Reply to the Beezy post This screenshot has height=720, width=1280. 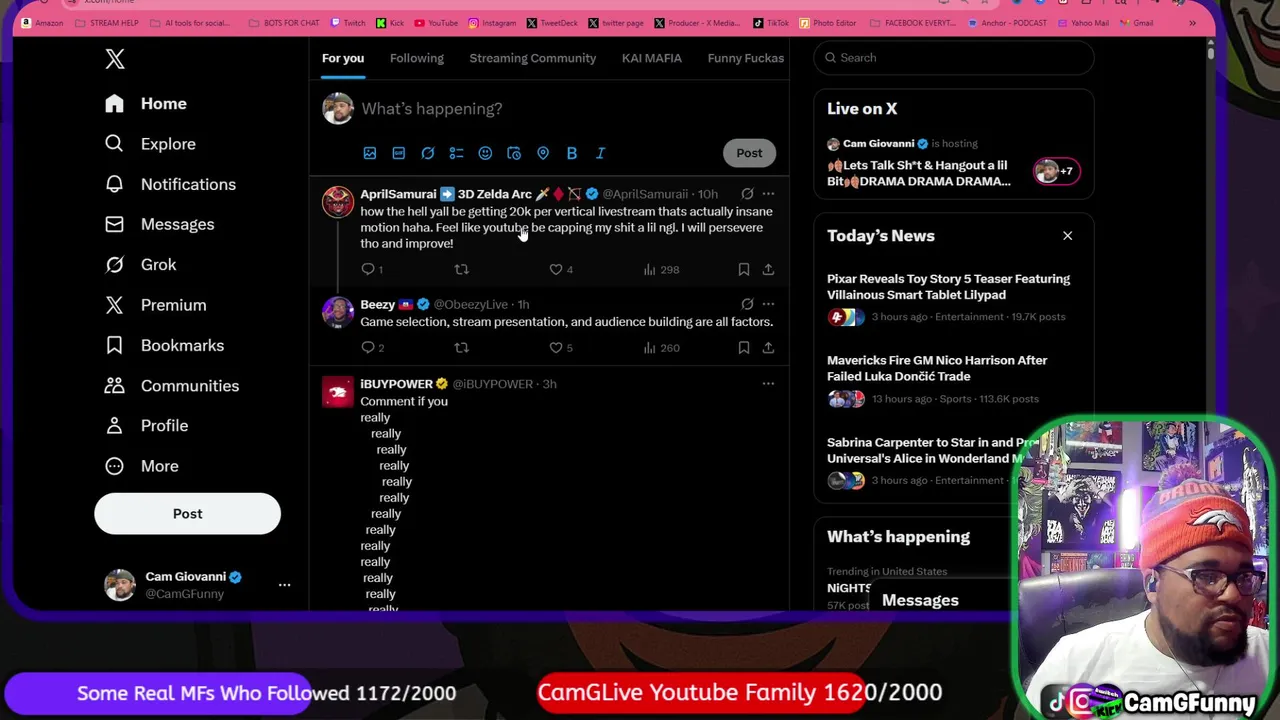coord(368,348)
